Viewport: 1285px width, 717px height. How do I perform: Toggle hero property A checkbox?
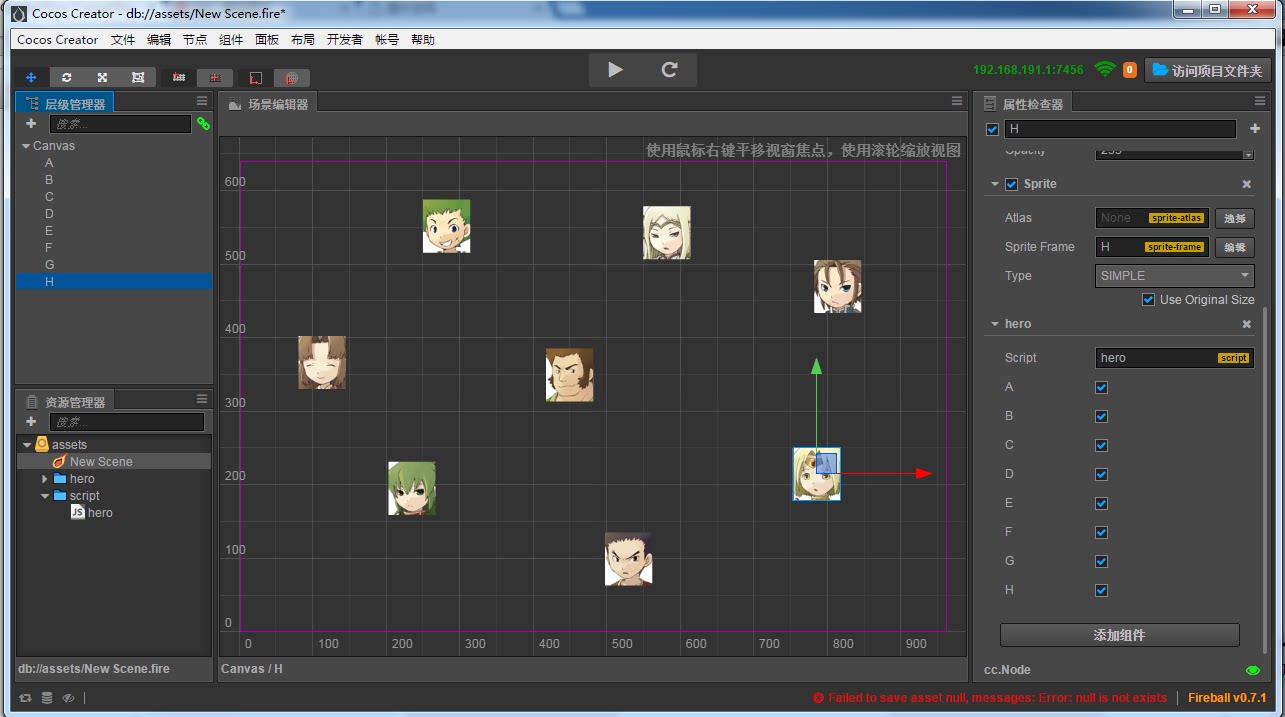[1101, 387]
